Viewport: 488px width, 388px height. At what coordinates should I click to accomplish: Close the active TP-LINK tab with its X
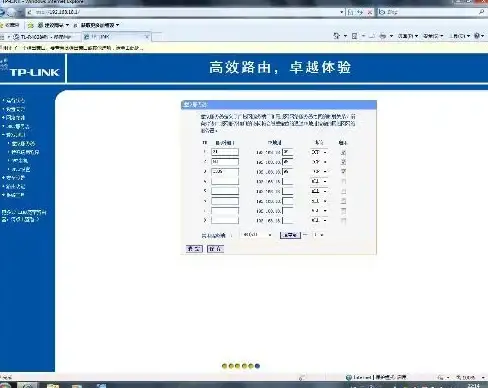point(147,37)
